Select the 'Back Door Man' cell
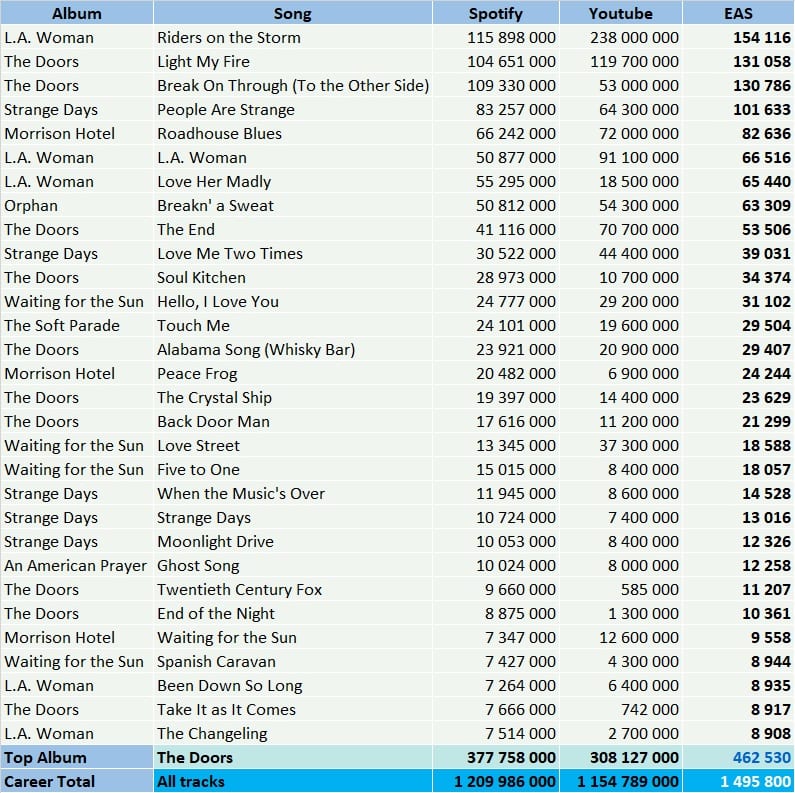795x793 pixels. coord(293,421)
